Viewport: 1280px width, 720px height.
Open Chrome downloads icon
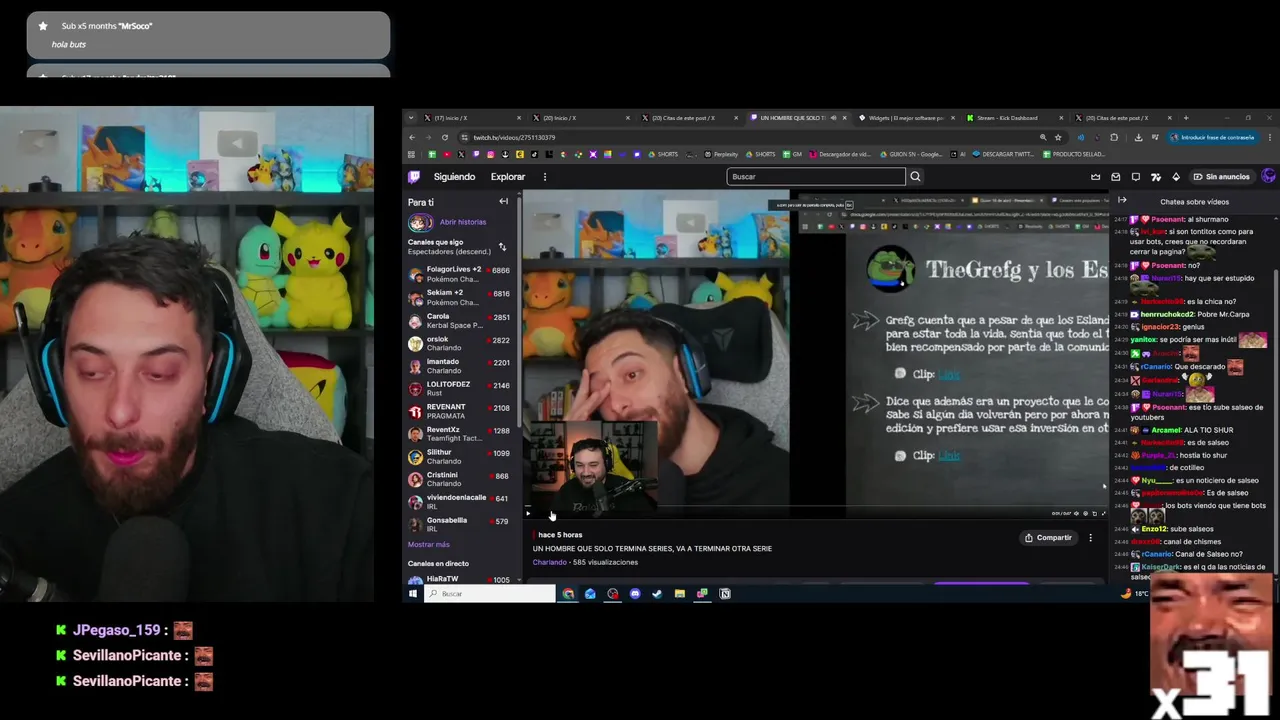tap(1139, 137)
